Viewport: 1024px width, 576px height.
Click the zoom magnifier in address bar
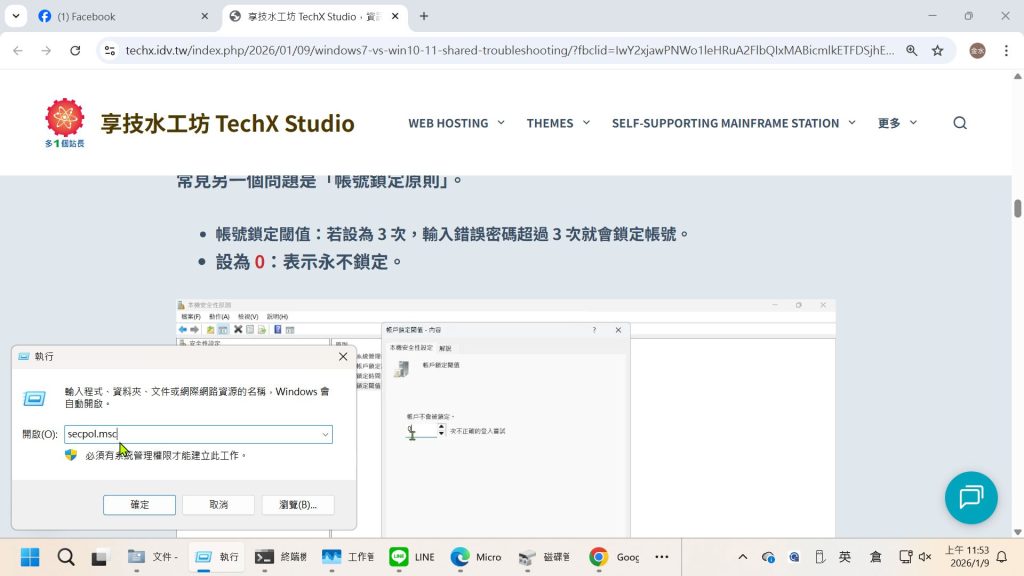click(911, 50)
